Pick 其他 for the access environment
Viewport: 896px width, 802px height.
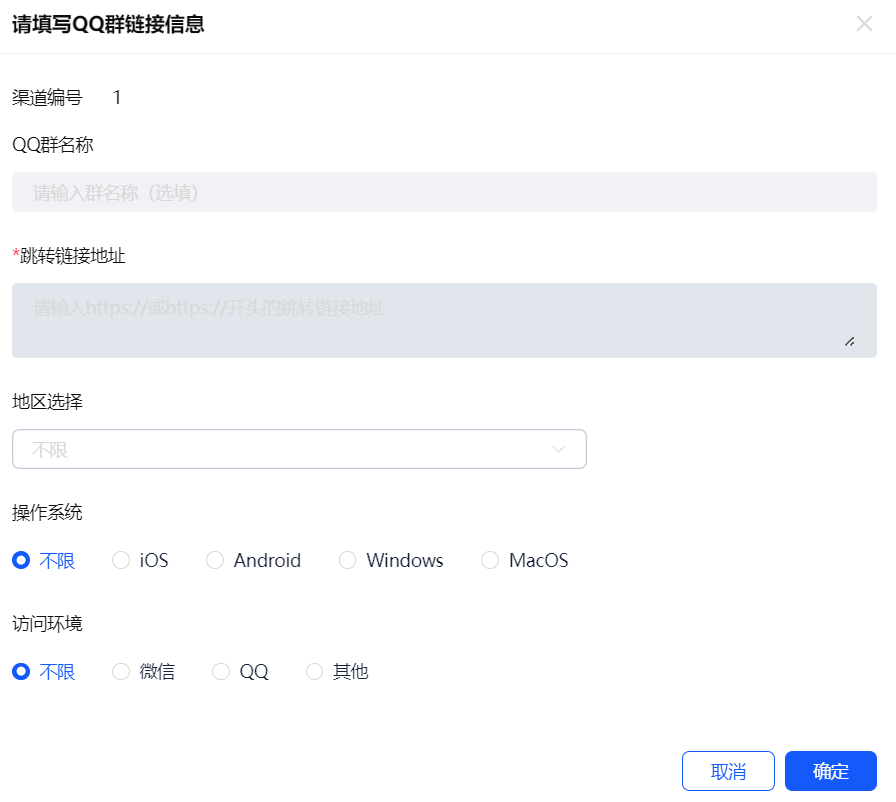coord(315,672)
